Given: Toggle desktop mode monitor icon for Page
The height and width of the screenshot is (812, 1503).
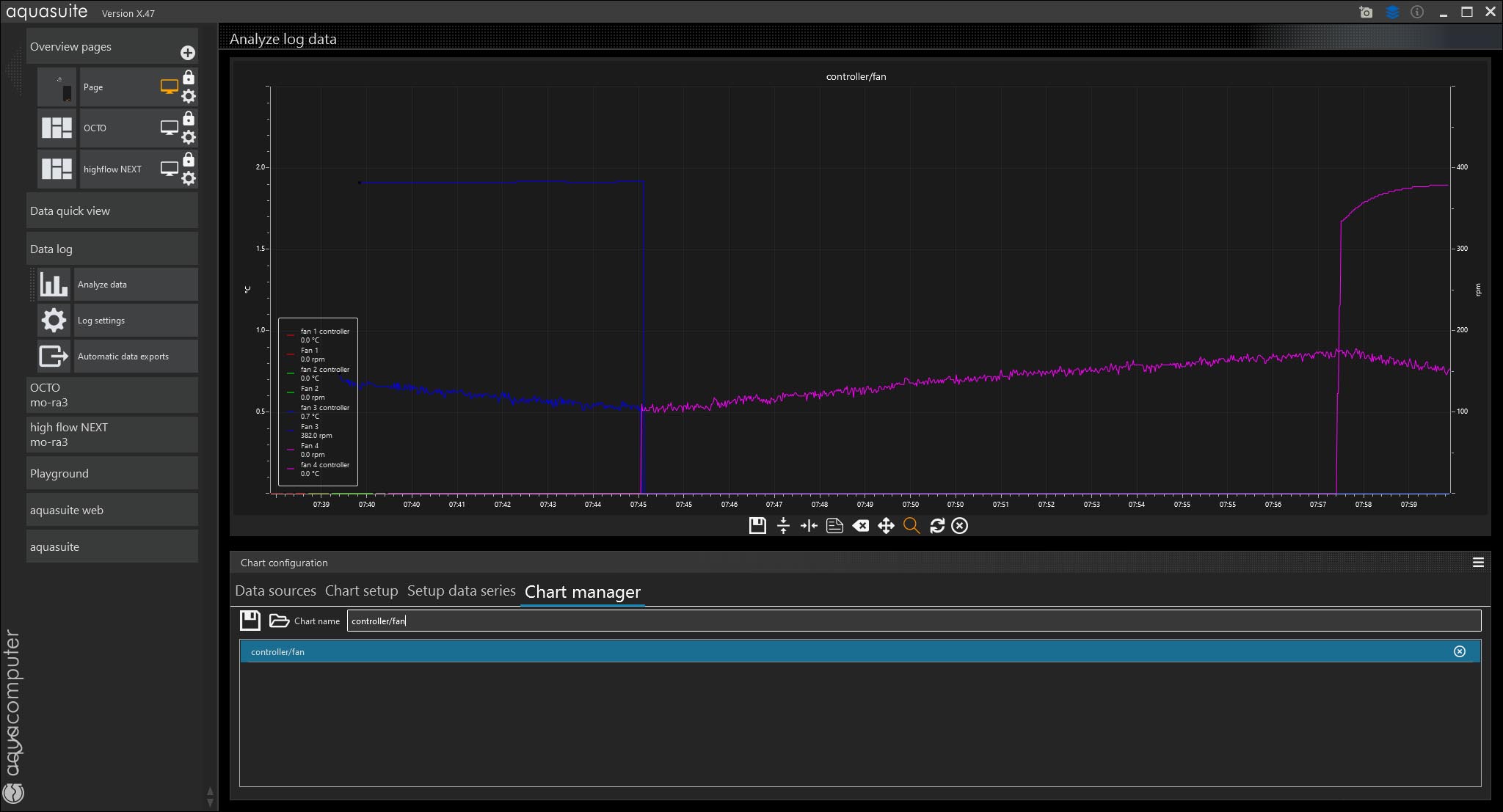Looking at the screenshot, I should coord(169,87).
